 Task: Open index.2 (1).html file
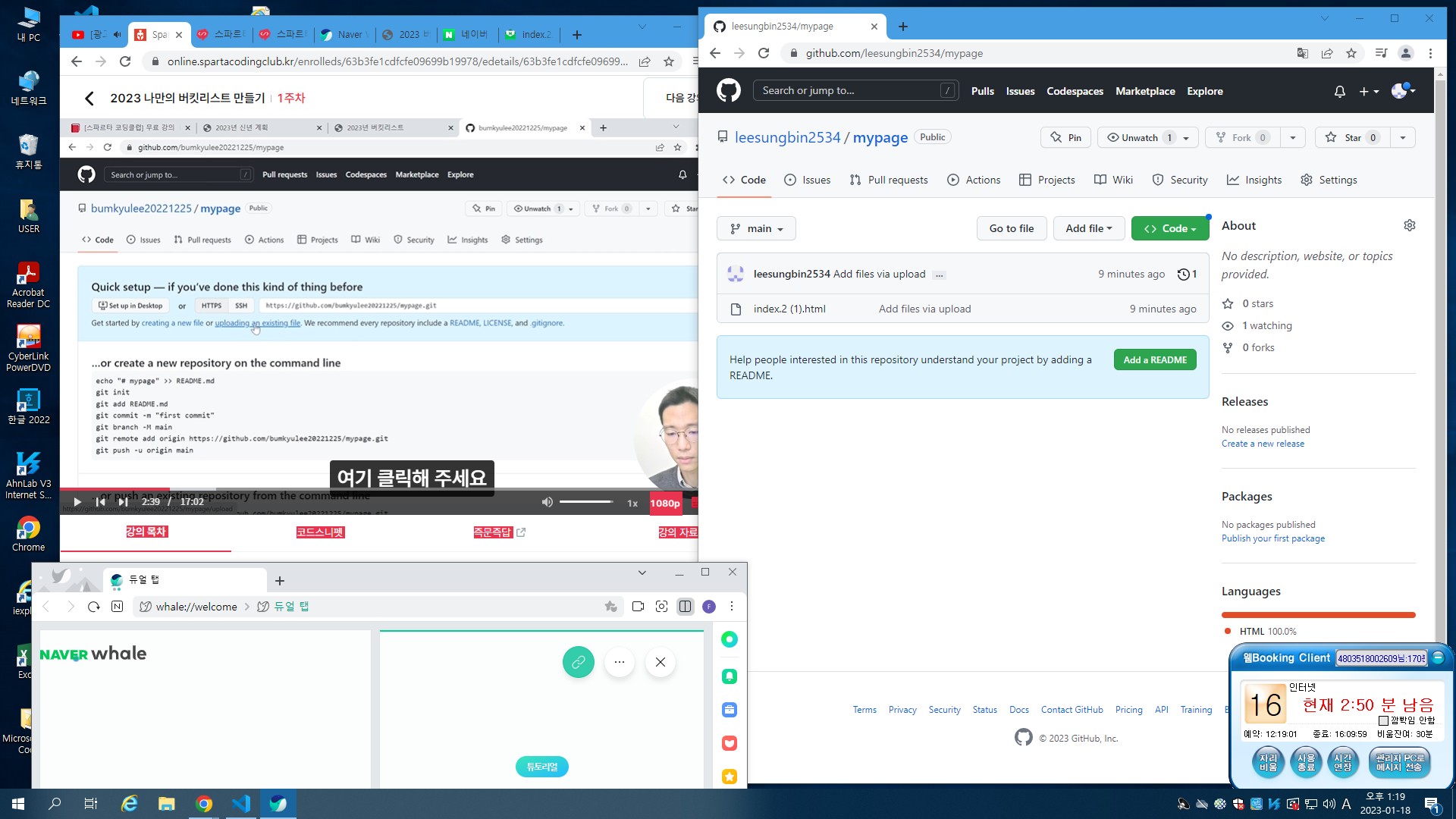pos(789,309)
